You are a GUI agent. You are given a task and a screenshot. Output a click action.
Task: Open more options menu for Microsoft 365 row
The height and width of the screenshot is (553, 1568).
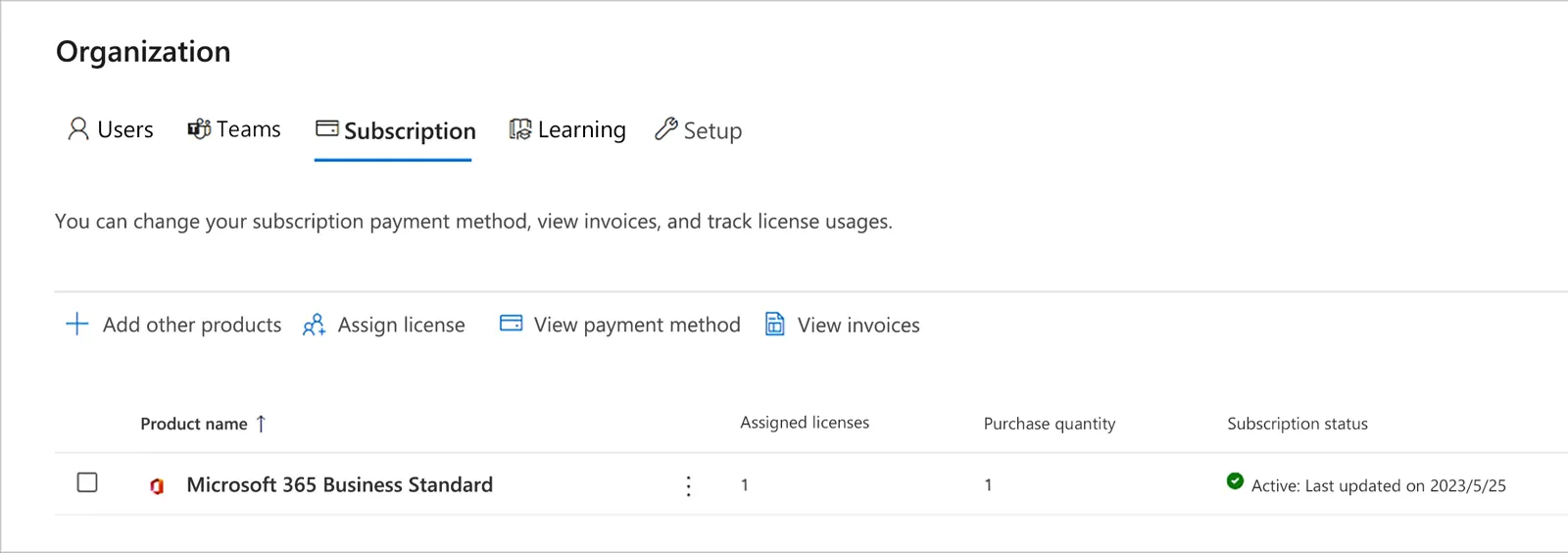[689, 485]
